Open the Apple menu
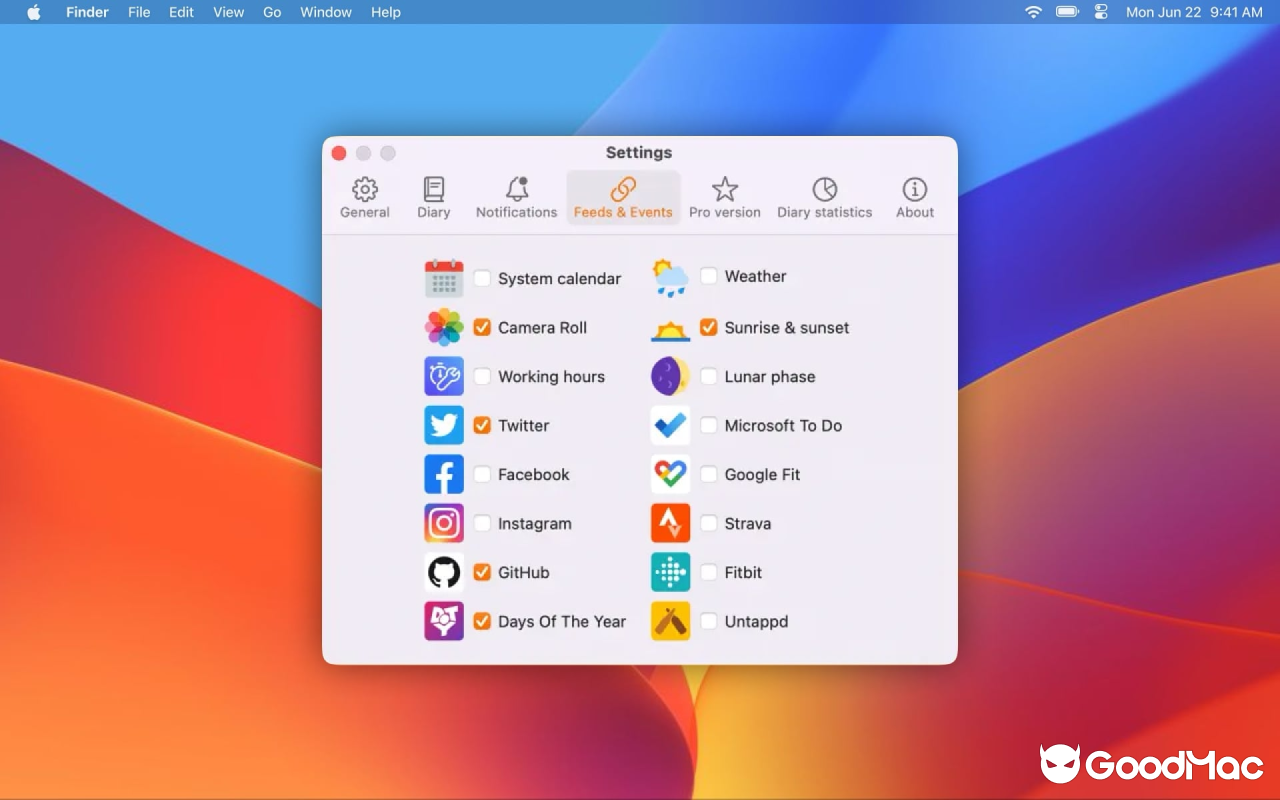This screenshot has height=800, width=1280. tap(34, 12)
